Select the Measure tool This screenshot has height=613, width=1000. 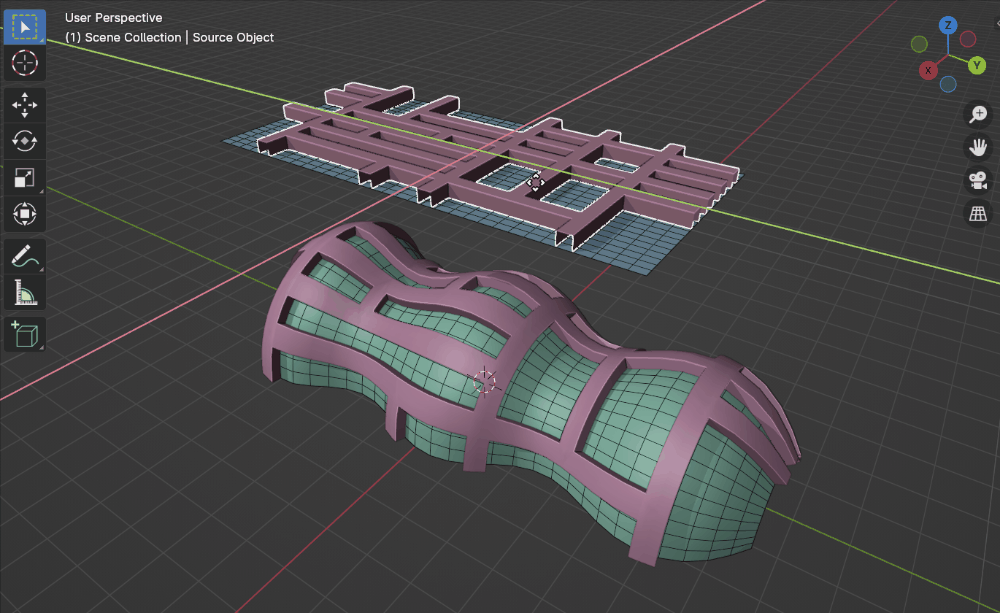[24, 293]
